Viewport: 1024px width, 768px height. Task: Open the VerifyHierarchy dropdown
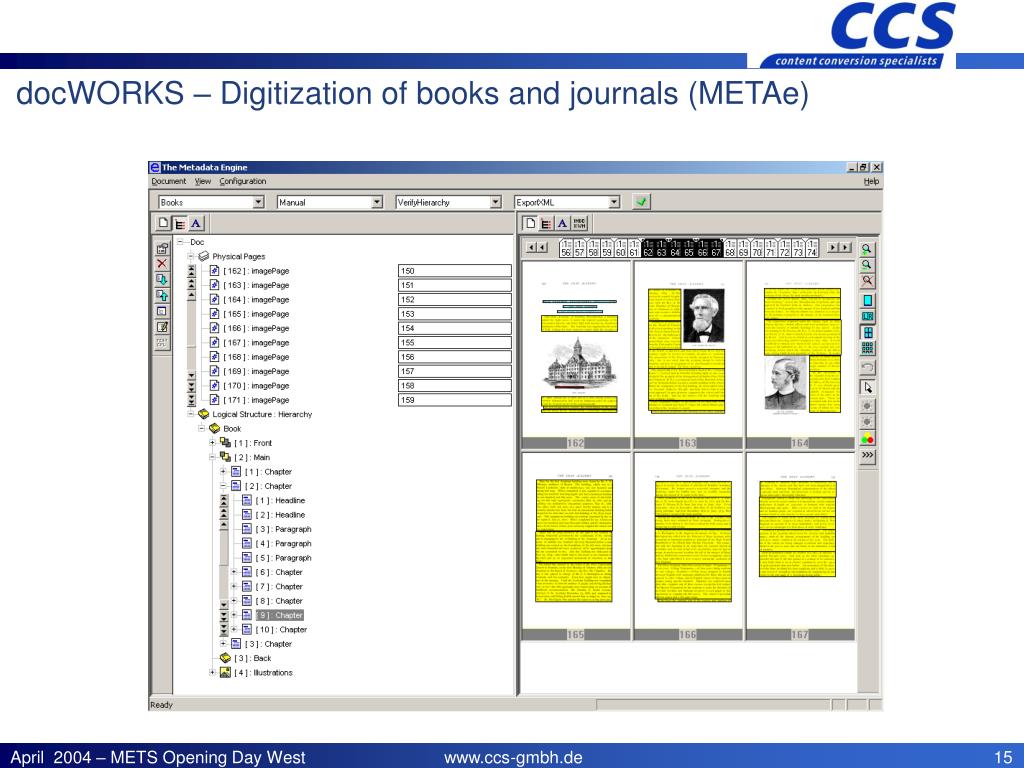496,202
